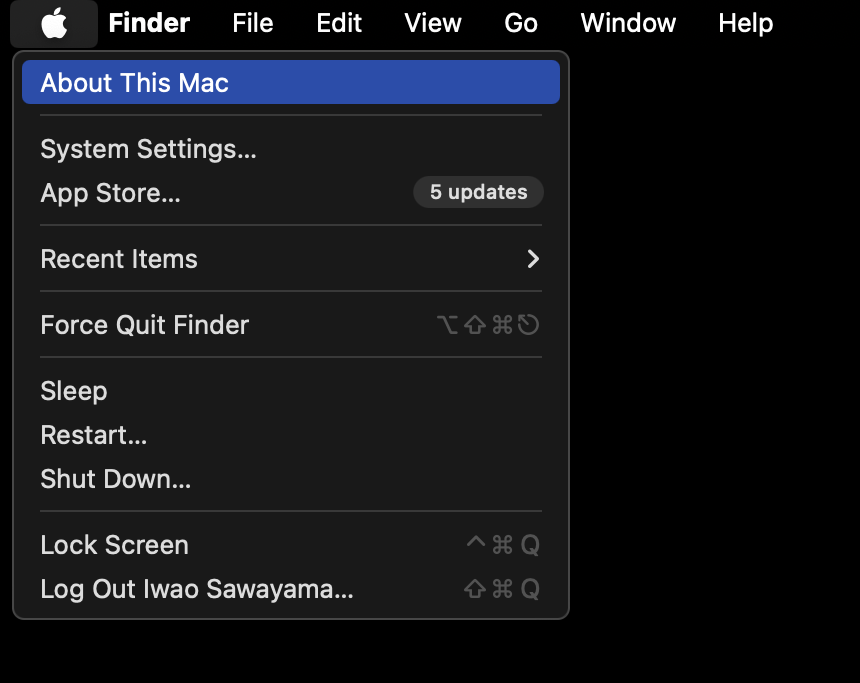This screenshot has height=683, width=860.
Task: Open the Finder menu in menu bar
Action: click(149, 23)
